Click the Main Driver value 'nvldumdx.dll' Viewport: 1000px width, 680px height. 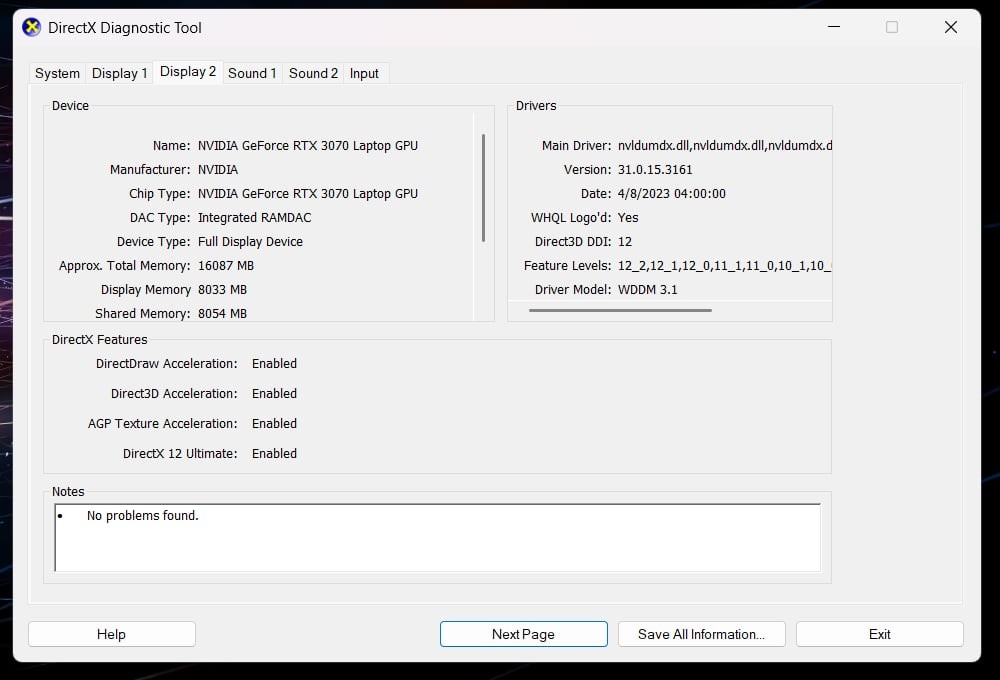[x=724, y=145]
